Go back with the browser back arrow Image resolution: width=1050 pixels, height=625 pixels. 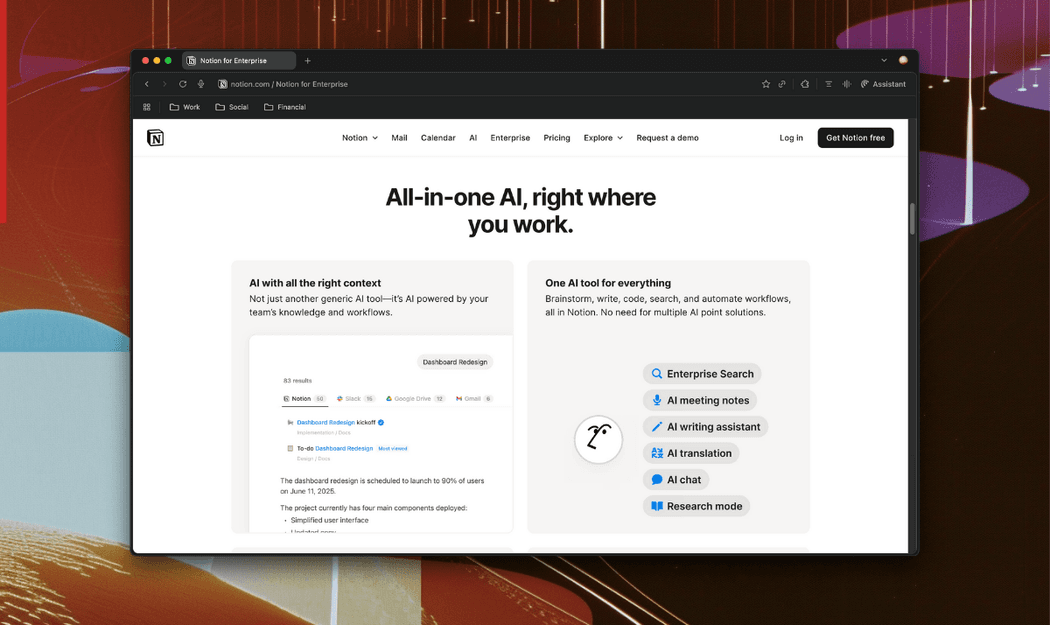click(x=147, y=84)
